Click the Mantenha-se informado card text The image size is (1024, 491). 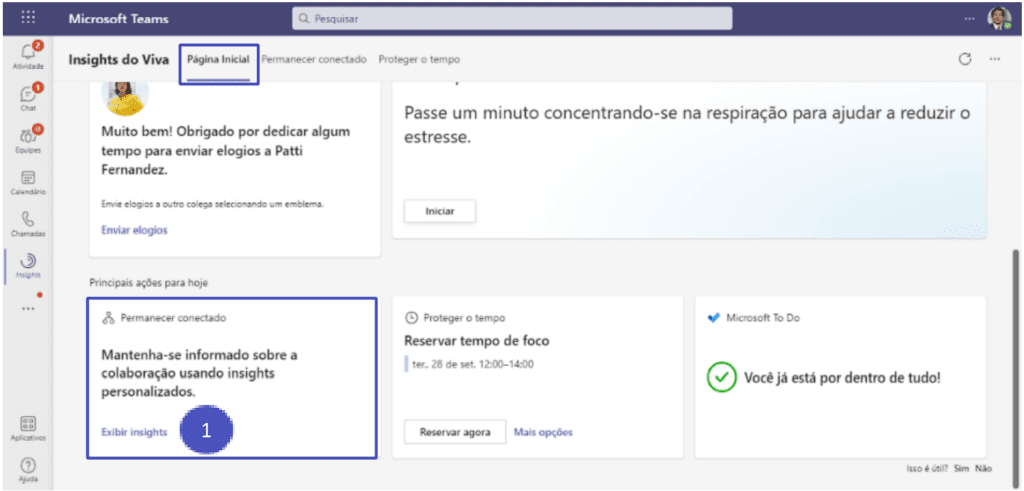click(200, 373)
